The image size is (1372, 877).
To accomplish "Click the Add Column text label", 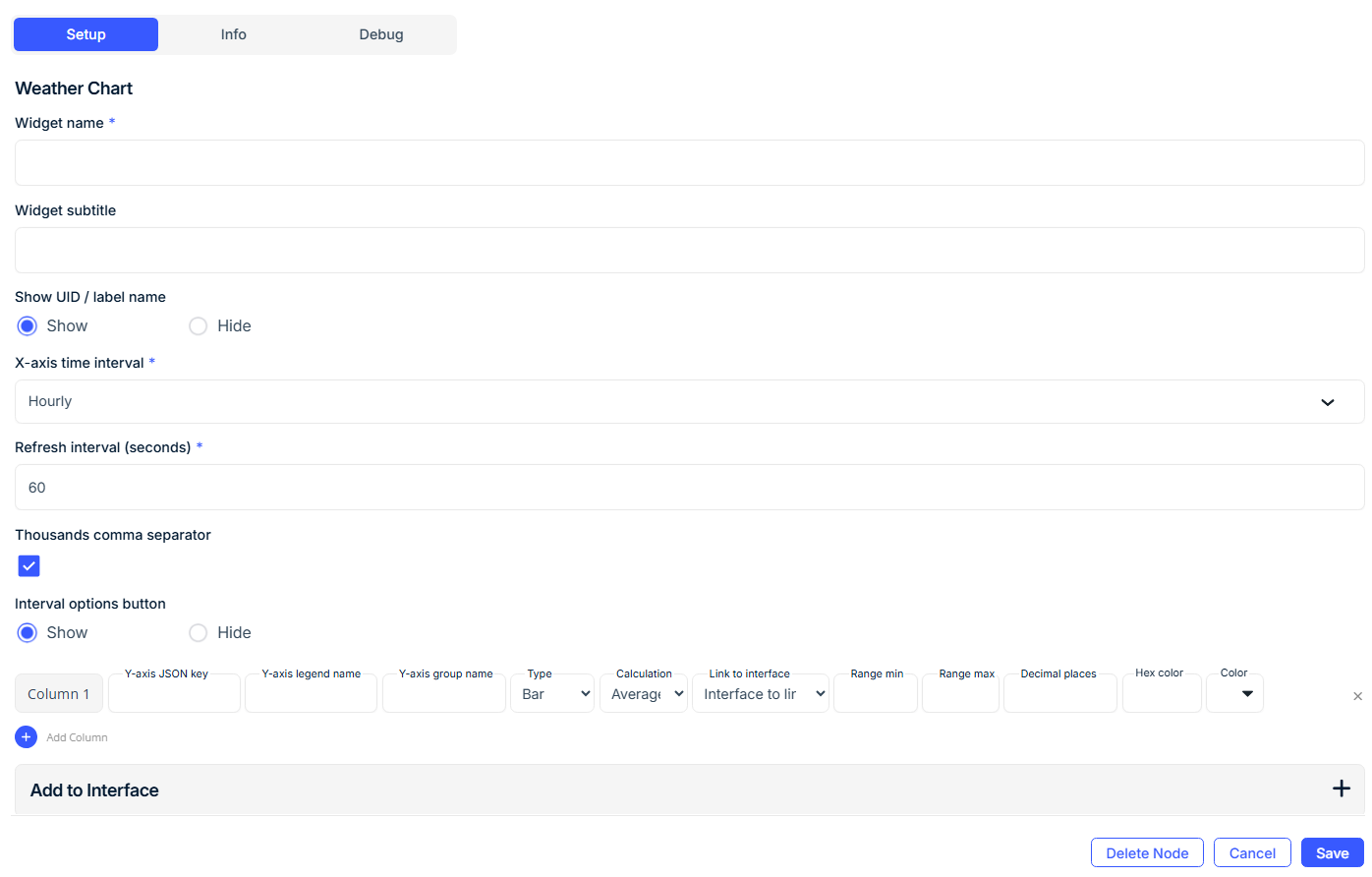I will point(78,737).
